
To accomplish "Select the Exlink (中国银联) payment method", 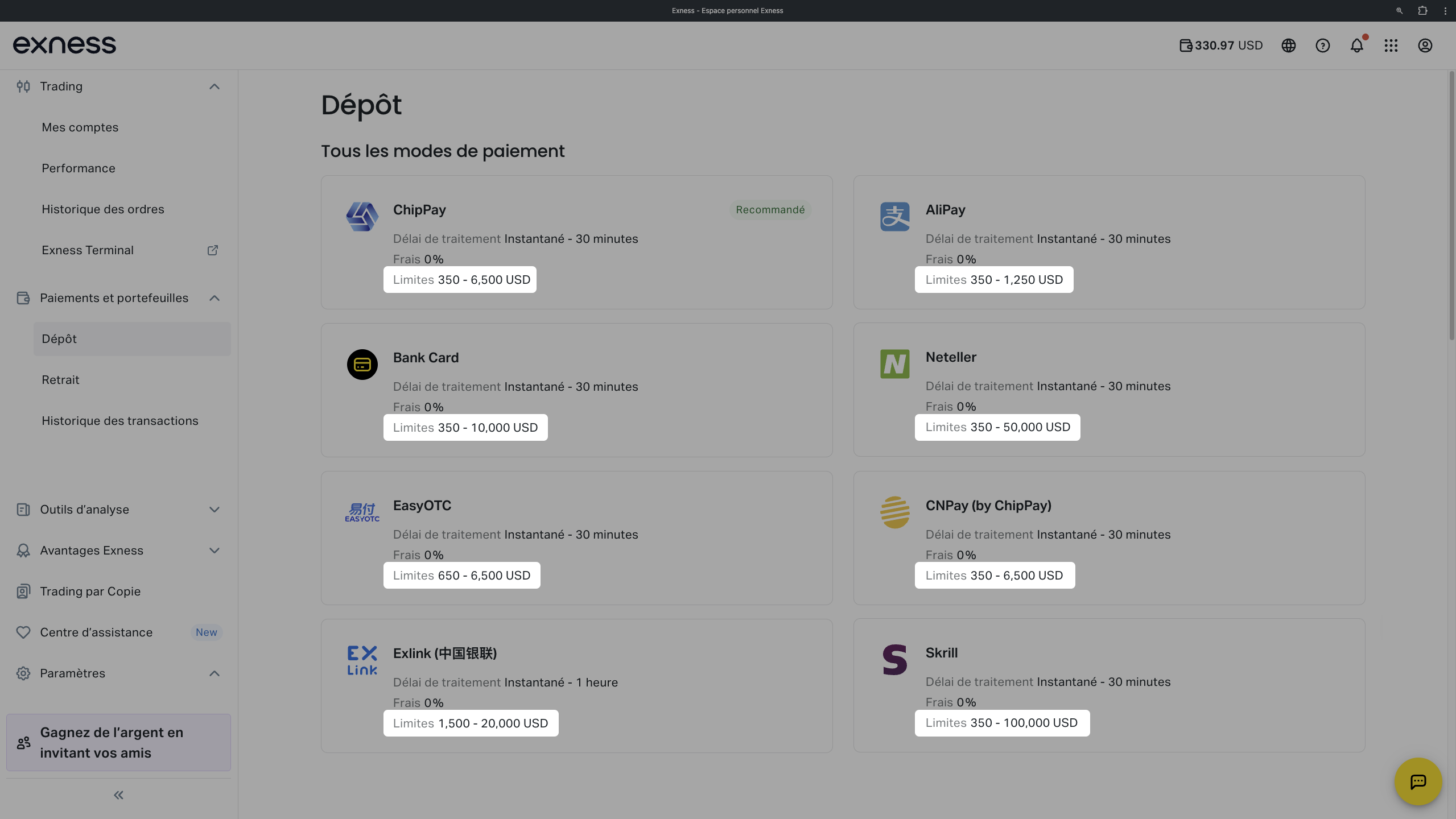I will click(576, 686).
